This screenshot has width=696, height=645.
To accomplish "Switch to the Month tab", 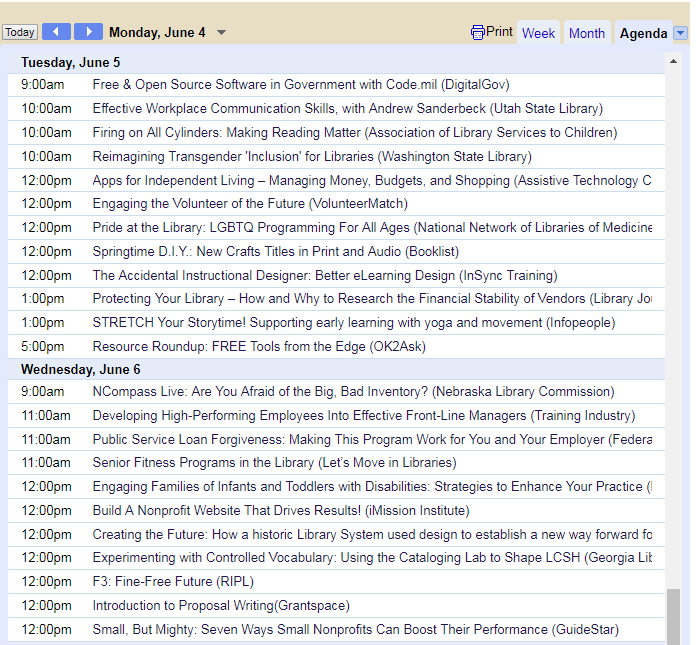I will (x=587, y=33).
